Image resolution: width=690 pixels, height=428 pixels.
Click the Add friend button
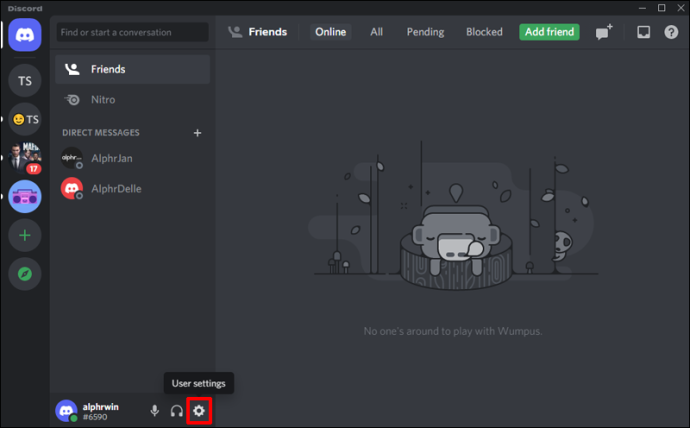click(549, 32)
